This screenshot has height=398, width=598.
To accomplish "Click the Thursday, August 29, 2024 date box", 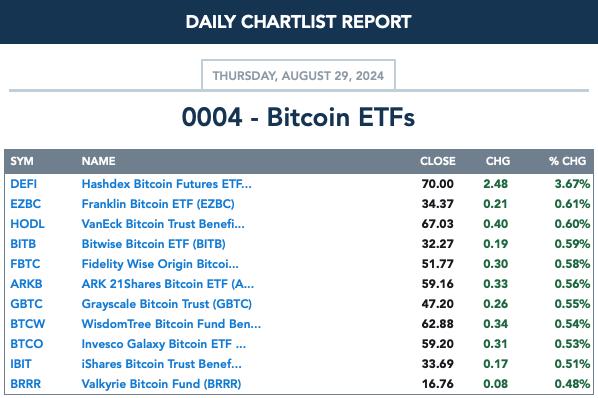I will pos(298,75).
